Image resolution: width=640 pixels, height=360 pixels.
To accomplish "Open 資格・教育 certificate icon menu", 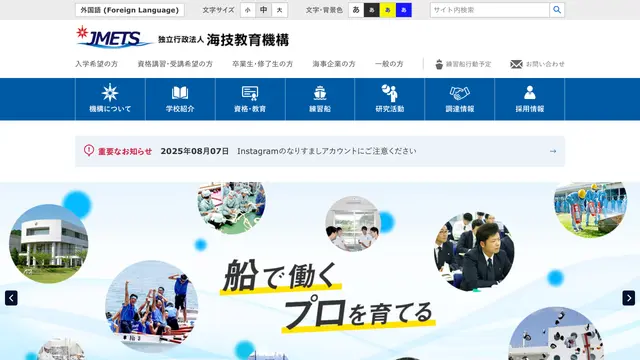I will pyautogui.click(x=250, y=99).
